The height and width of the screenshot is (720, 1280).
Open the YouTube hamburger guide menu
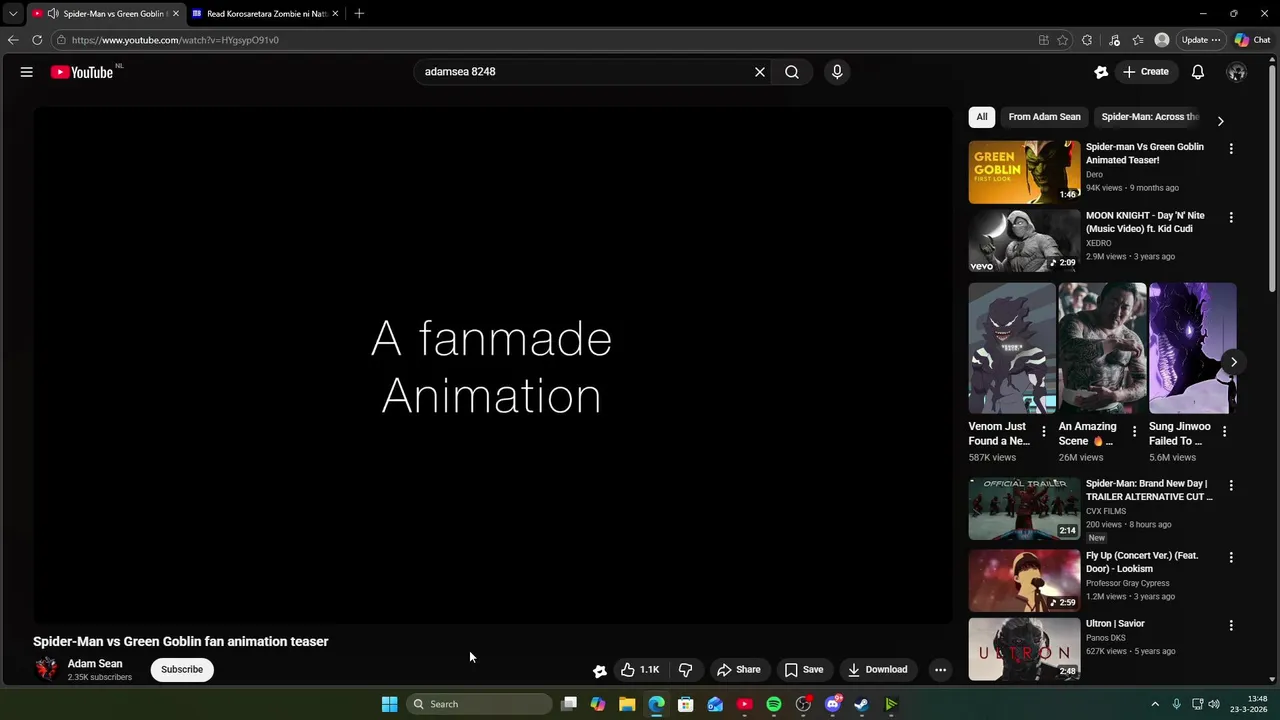[x=27, y=72]
